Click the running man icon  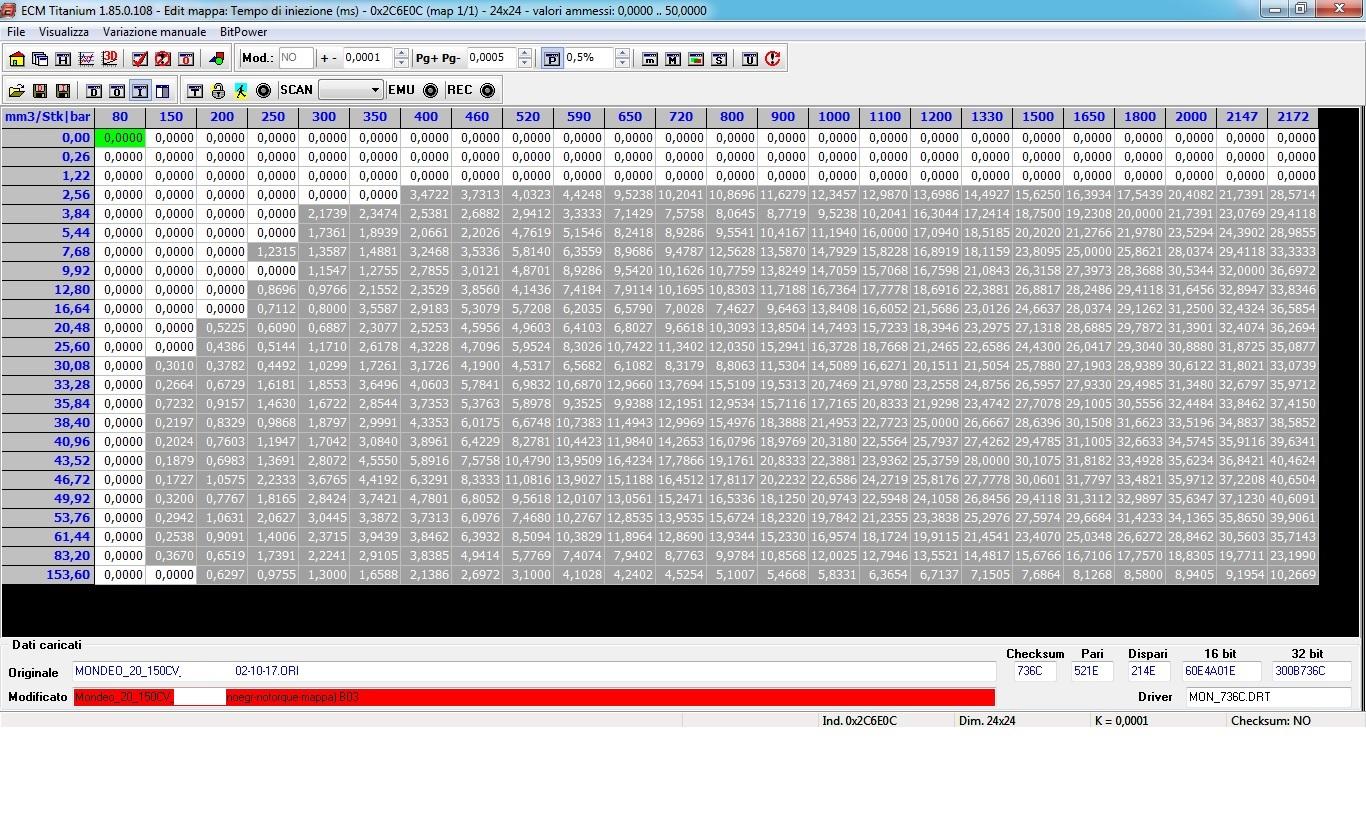point(241,91)
